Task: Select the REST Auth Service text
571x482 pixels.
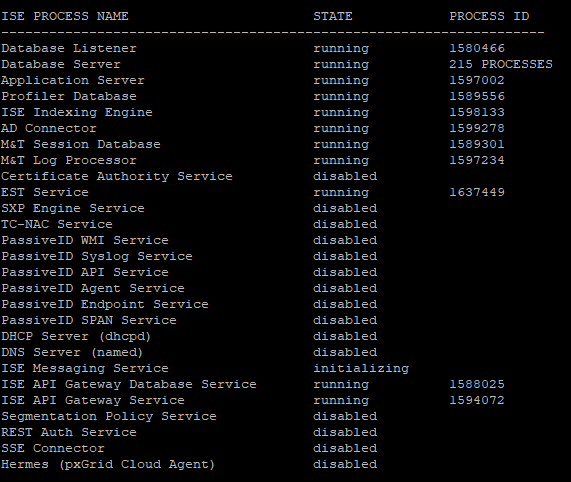Action: pos(69,433)
